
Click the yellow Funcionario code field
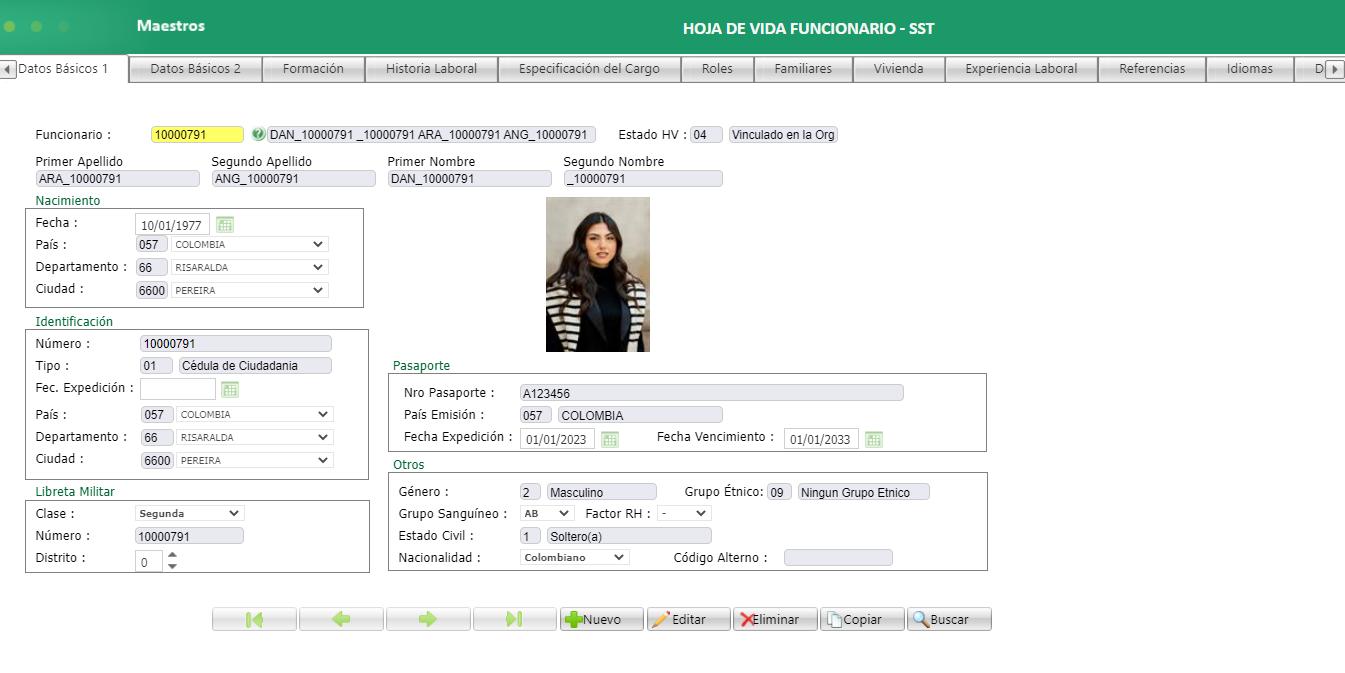(x=197, y=134)
